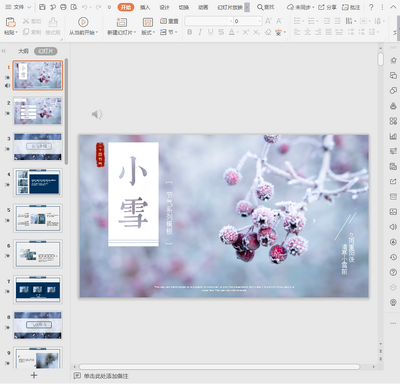The width and height of the screenshot is (400, 384).
Task: Click the horizontal scrollbar below slide
Action: point(219,367)
